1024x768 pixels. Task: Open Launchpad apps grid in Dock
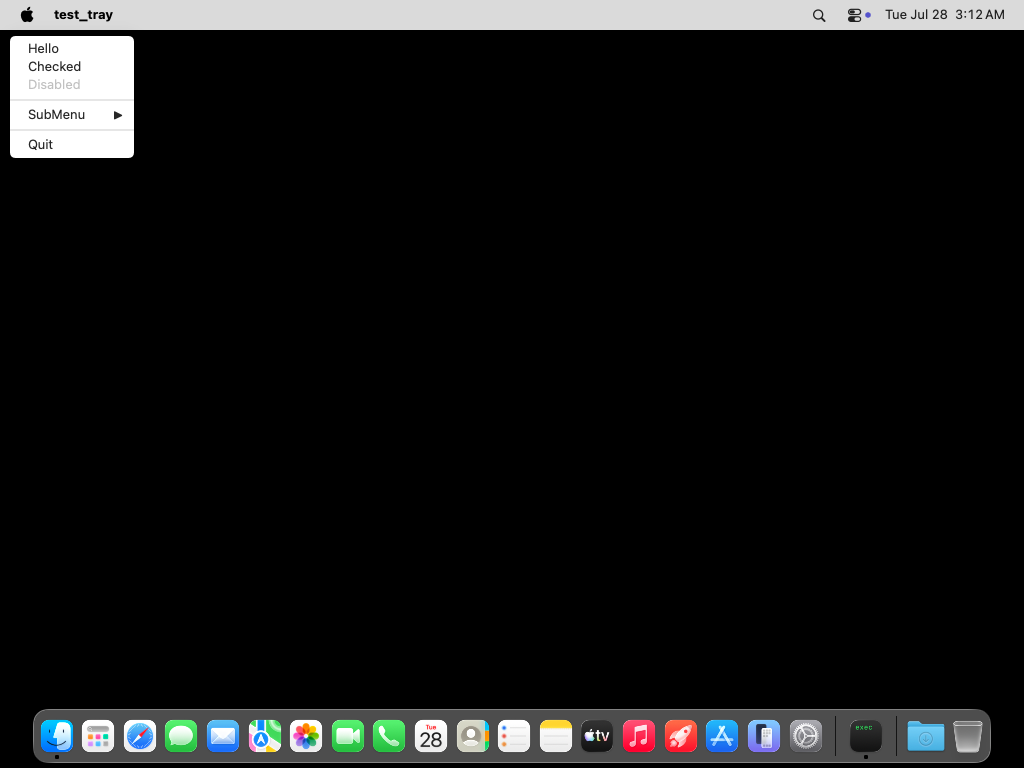98,736
